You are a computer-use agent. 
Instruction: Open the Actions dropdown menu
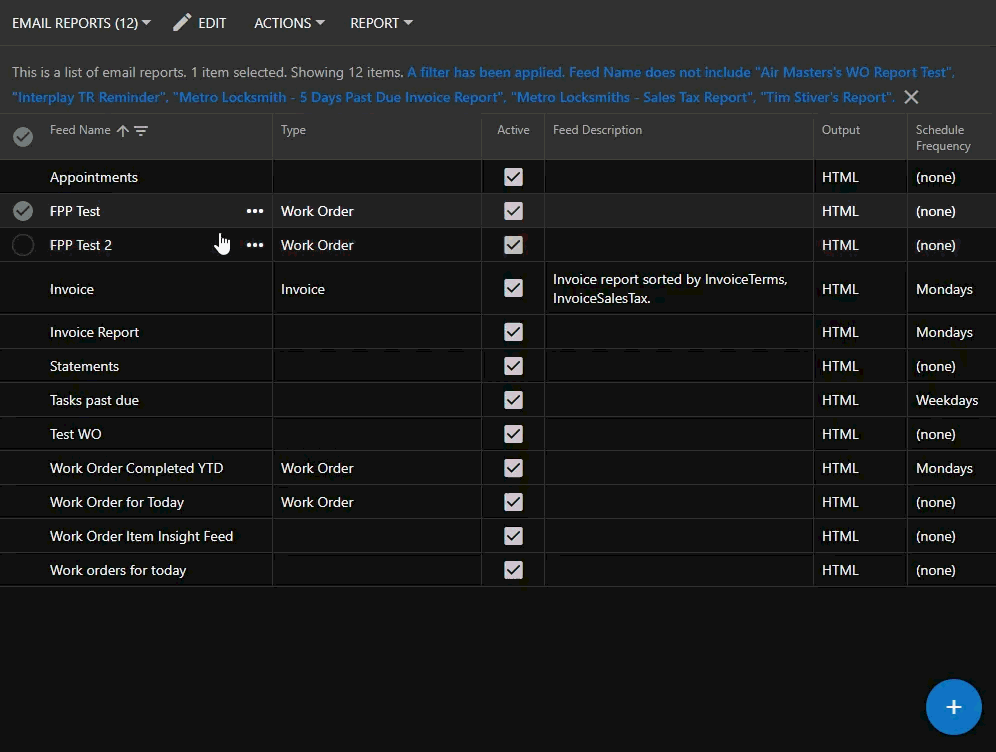point(289,23)
